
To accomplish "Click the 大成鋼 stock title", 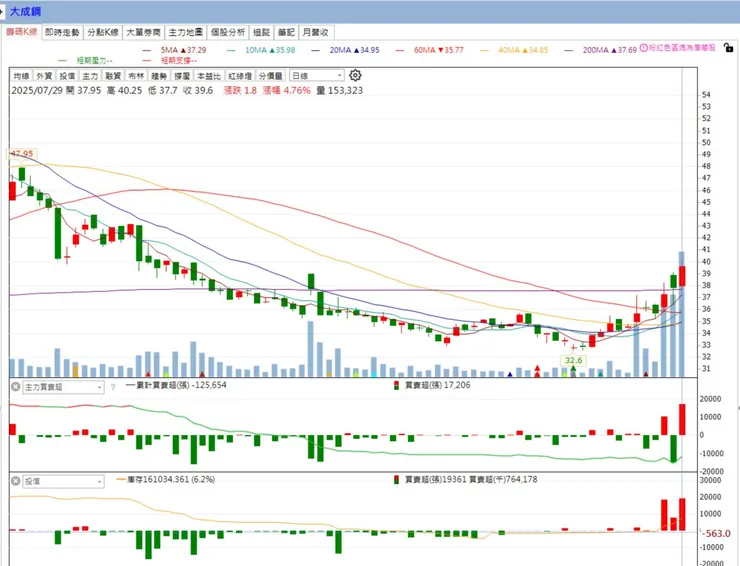I will (x=25, y=11).
